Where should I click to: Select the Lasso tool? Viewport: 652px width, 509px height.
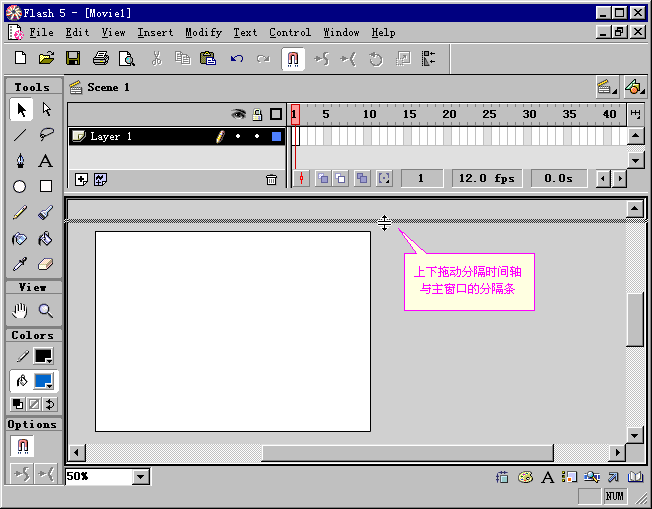coord(46,135)
